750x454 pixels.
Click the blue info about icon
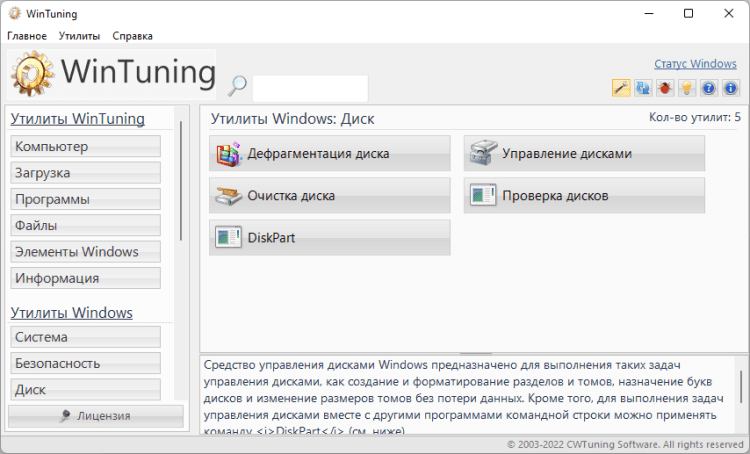pyautogui.click(x=731, y=88)
